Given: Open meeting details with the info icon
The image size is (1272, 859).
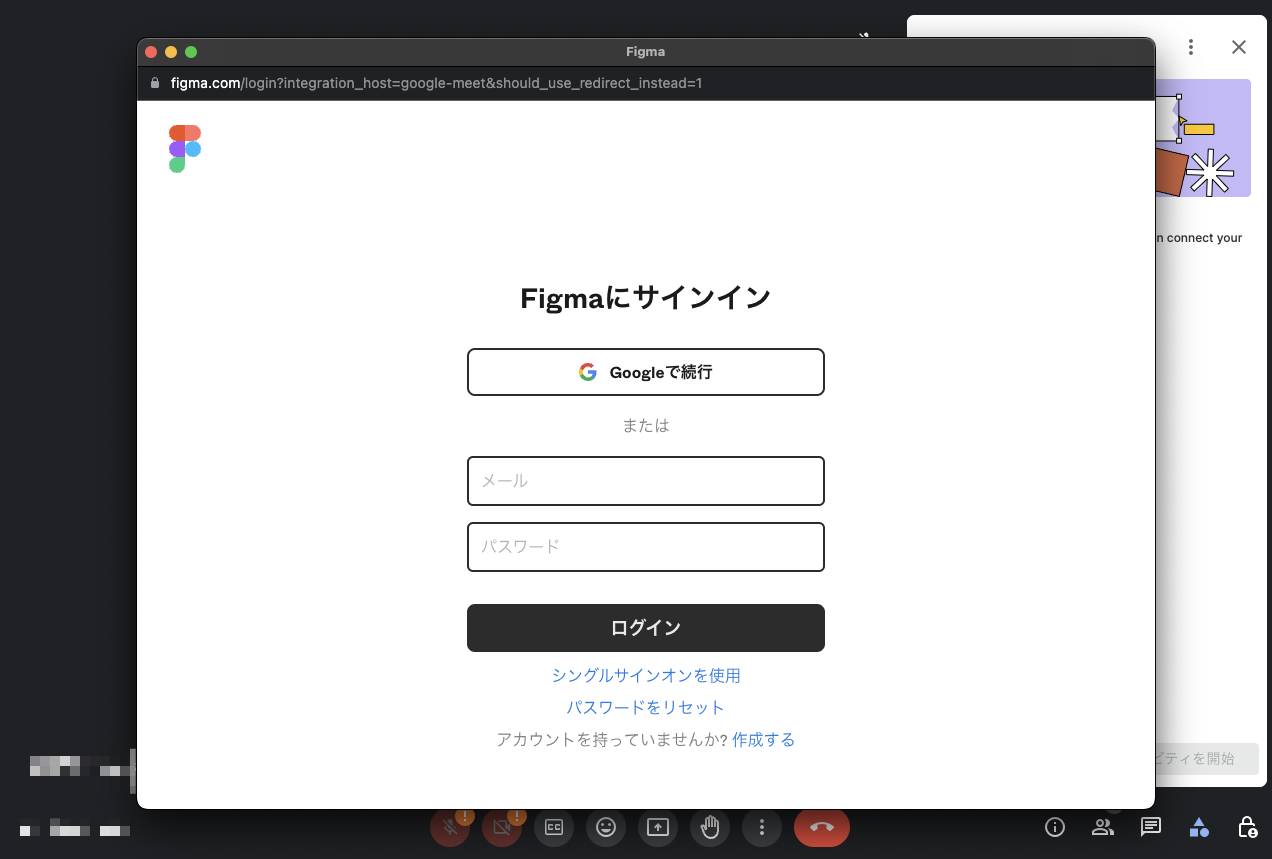Looking at the screenshot, I should point(1054,827).
